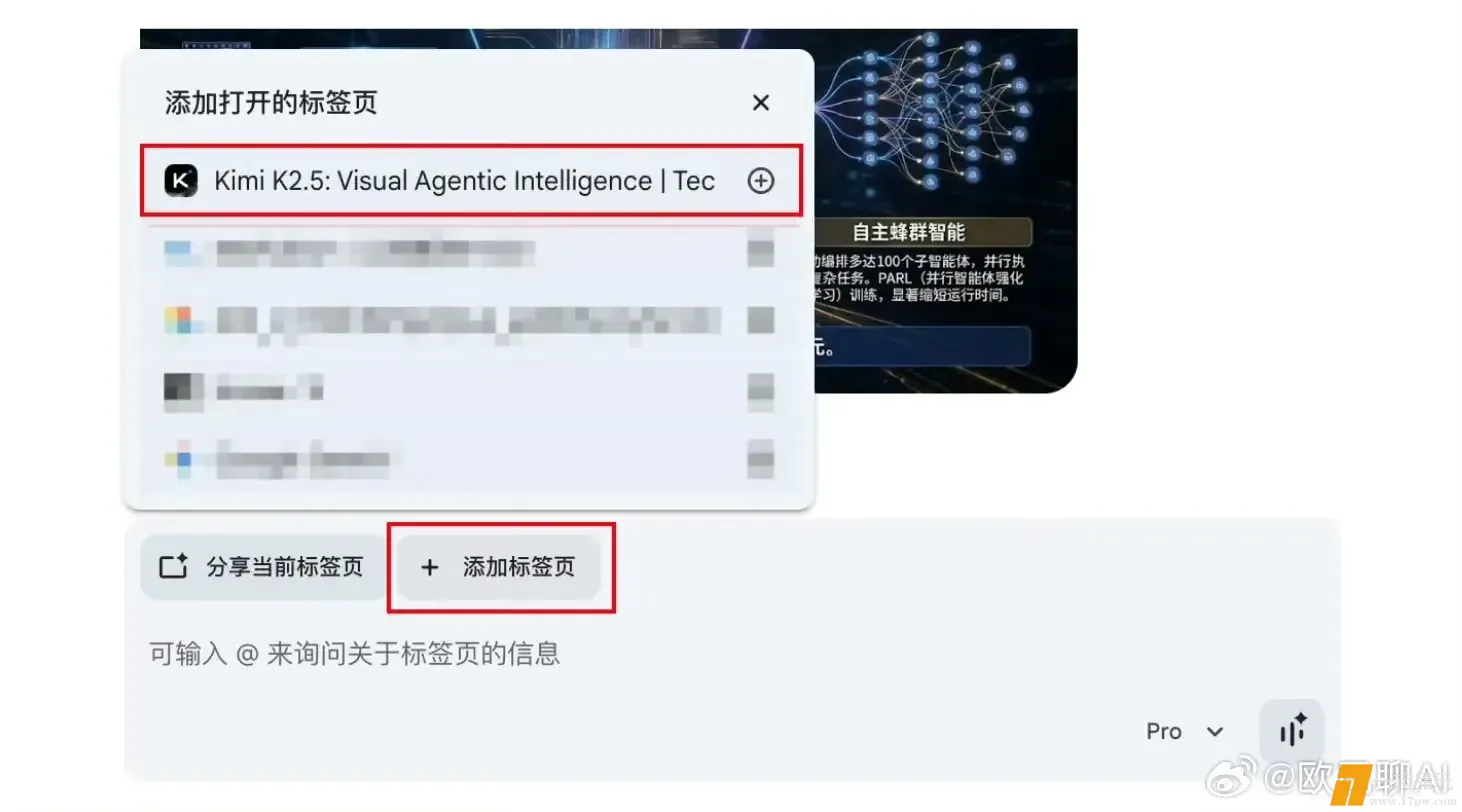Activate the voice waveform sparkle icon

click(x=1292, y=732)
